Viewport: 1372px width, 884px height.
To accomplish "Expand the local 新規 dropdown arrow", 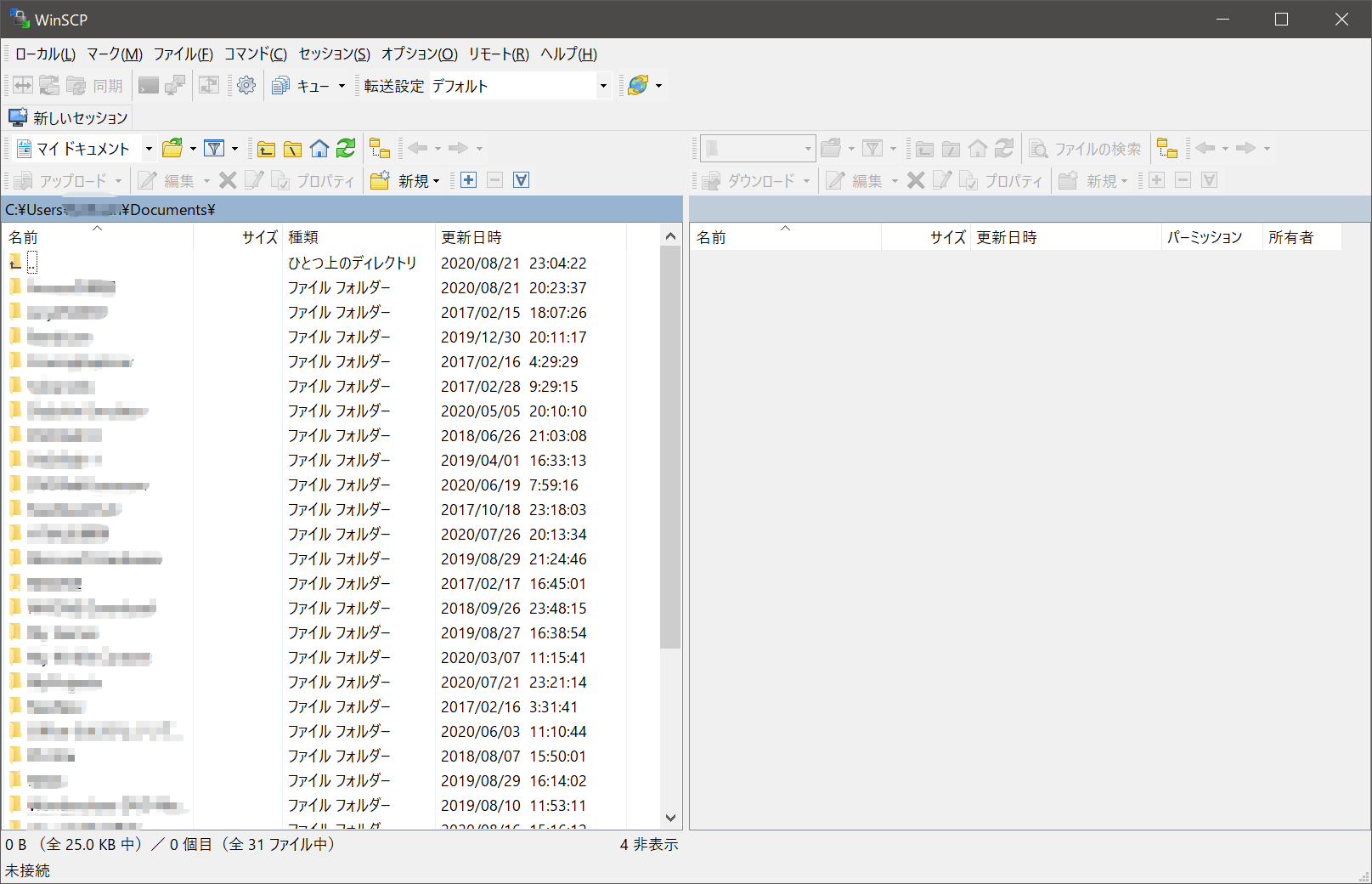I will click(x=436, y=181).
